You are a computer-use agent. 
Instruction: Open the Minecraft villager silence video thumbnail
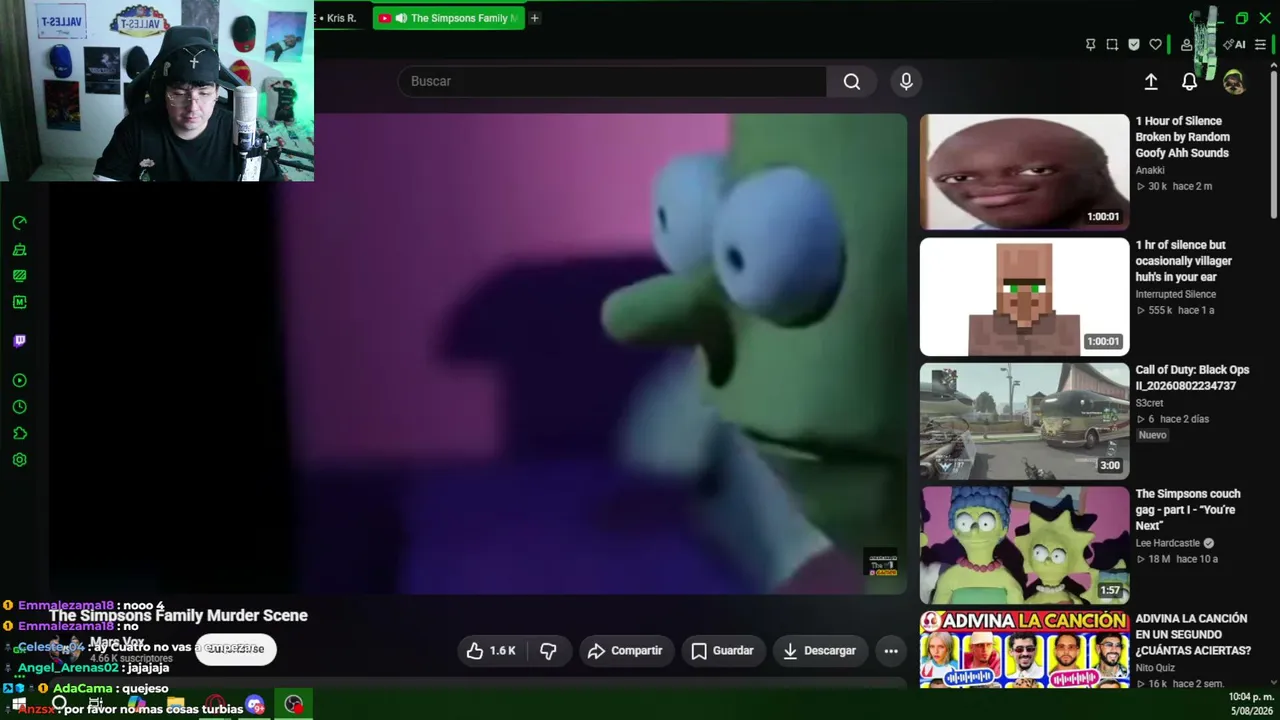tap(1024, 296)
